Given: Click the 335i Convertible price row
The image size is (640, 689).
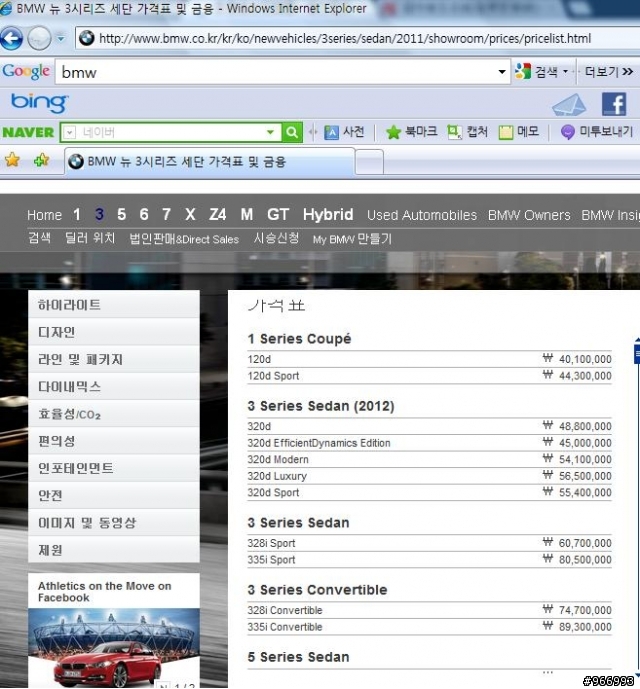Looking at the screenshot, I should (x=429, y=627).
